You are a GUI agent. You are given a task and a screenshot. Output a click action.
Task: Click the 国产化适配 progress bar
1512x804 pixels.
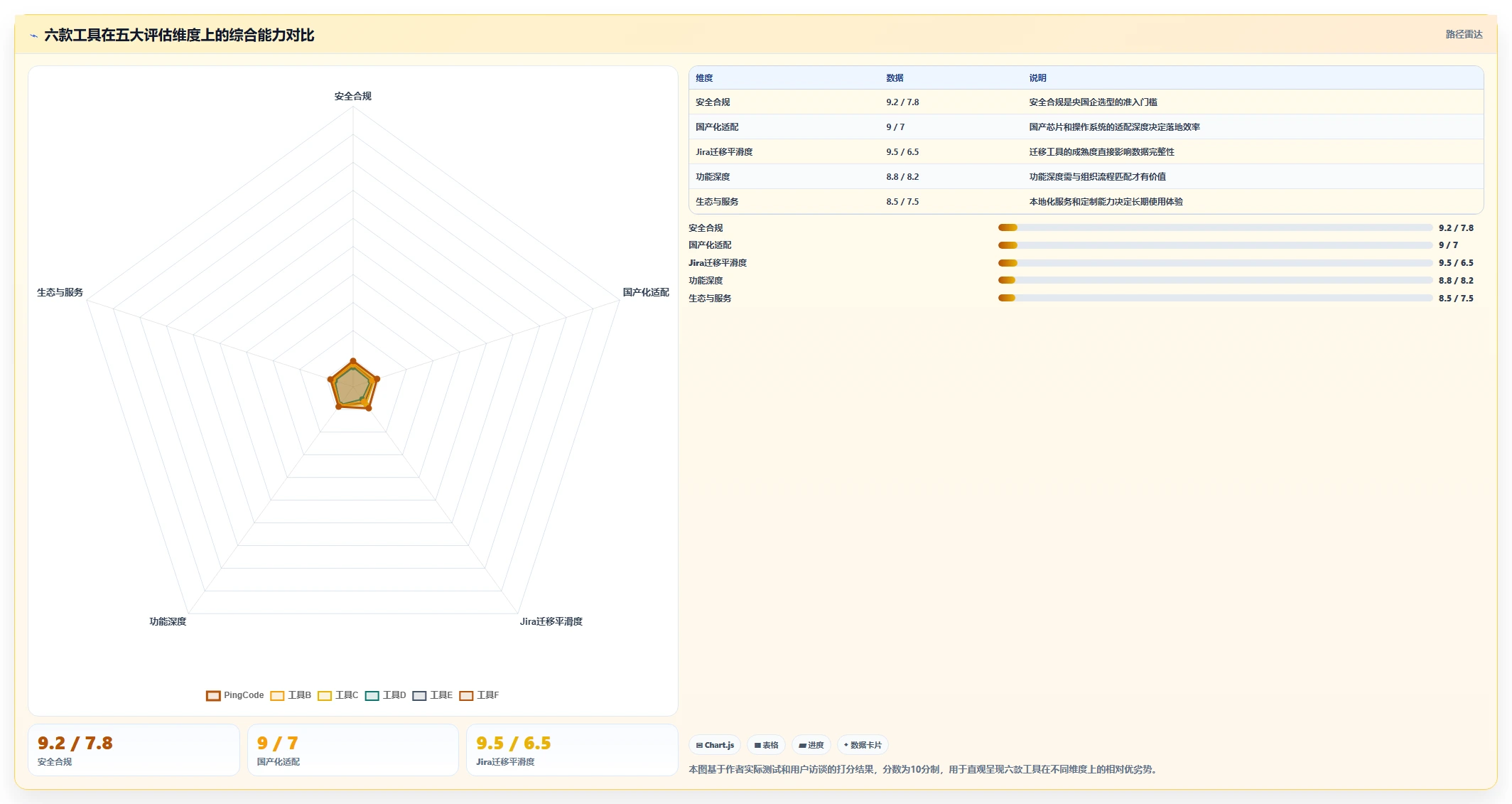pyautogui.click(x=1215, y=245)
